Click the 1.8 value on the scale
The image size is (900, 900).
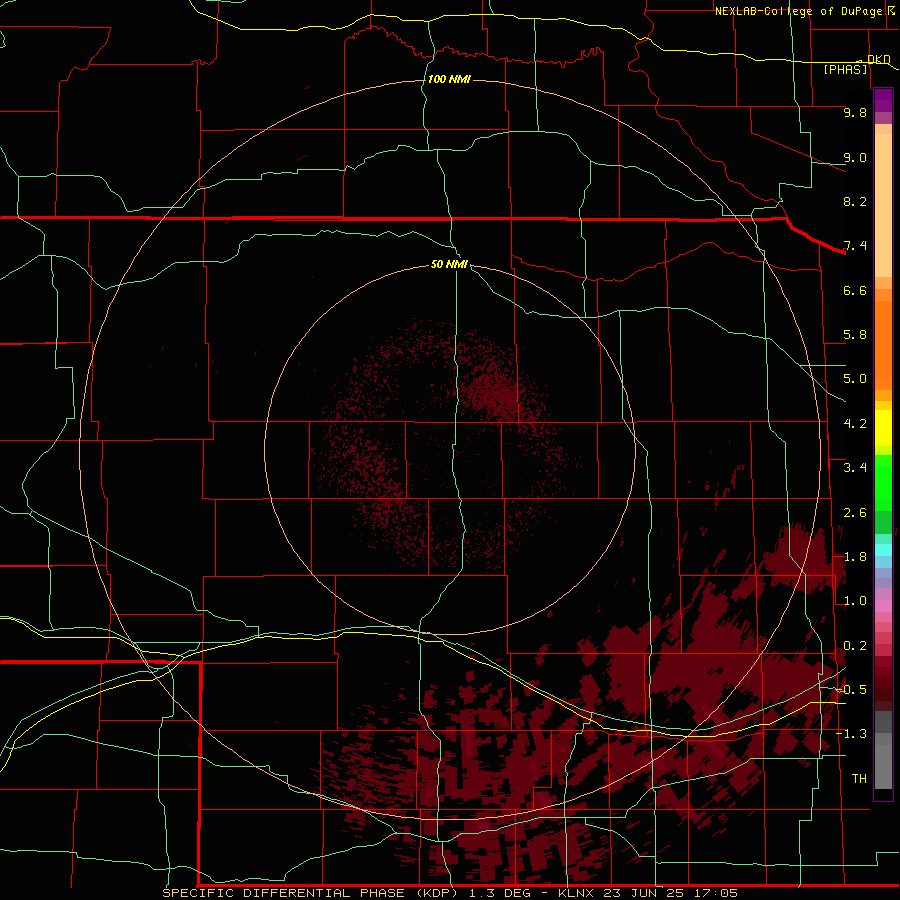[x=855, y=557]
